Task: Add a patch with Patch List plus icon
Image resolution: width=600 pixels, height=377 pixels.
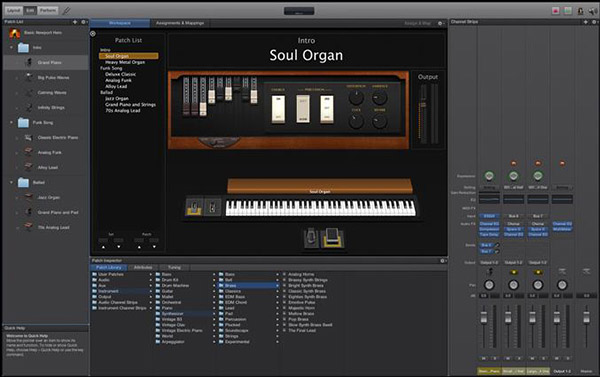Action: (x=75, y=22)
